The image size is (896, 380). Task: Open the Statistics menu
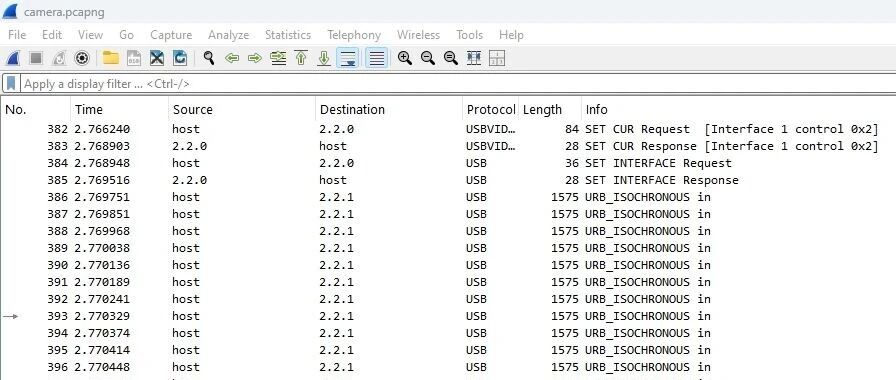click(x=288, y=35)
